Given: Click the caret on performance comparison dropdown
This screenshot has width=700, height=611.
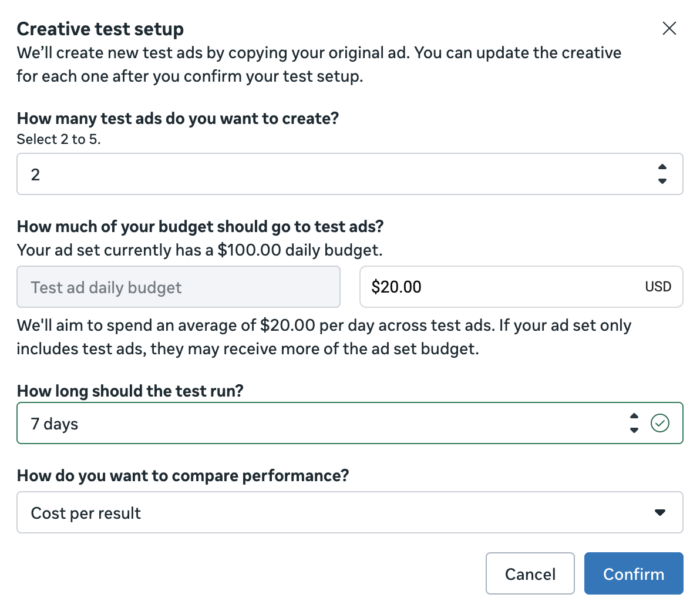Looking at the screenshot, I should pyautogui.click(x=659, y=513).
